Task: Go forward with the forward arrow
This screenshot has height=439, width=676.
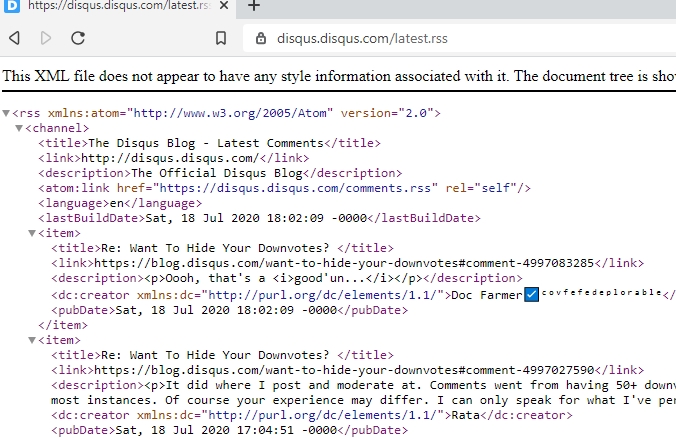Action: (x=46, y=38)
